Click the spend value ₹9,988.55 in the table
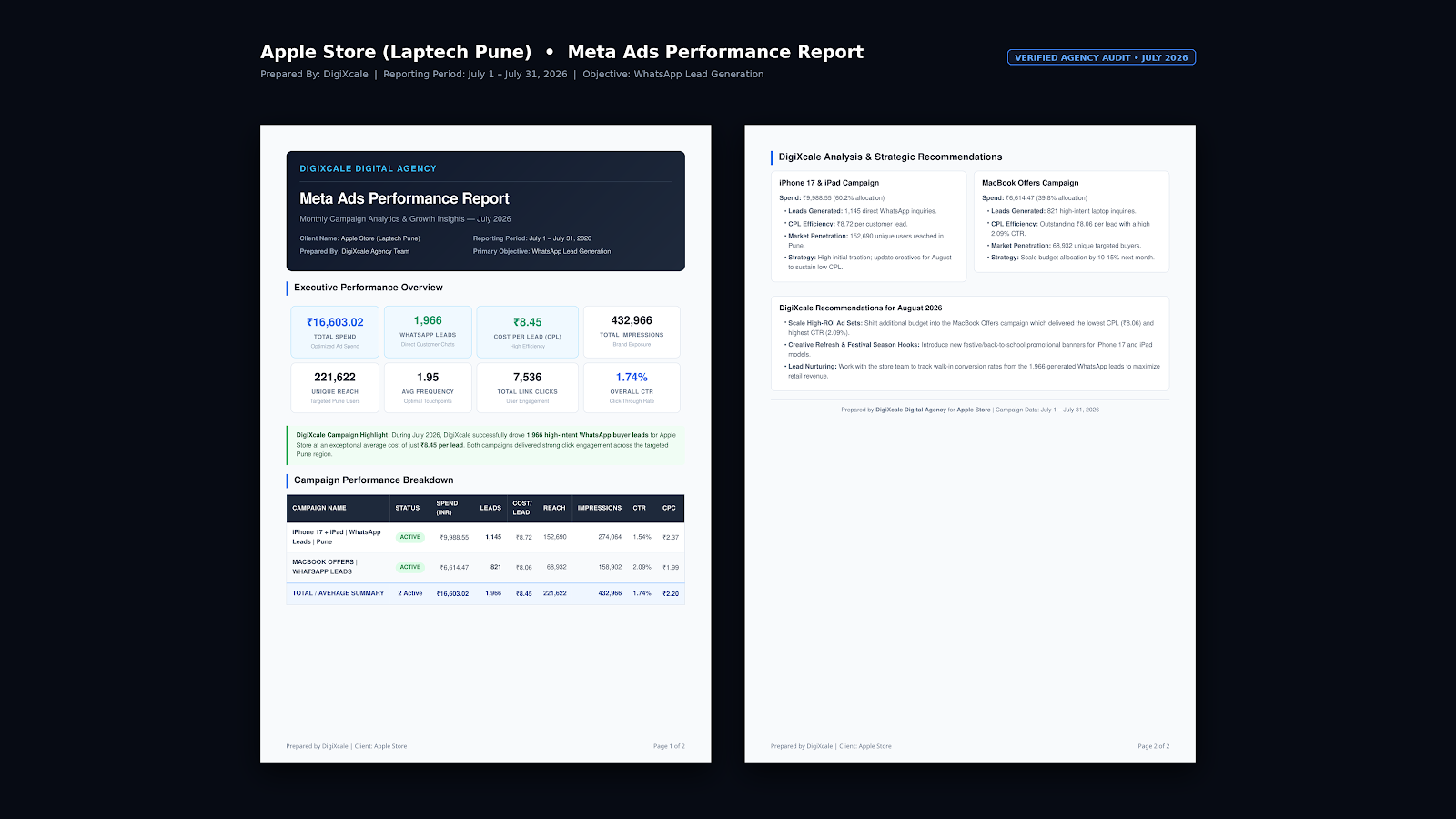The image size is (1456, 819). click(454, 538)
